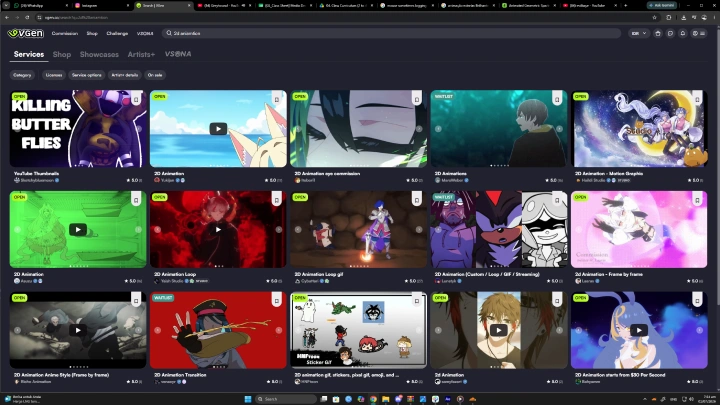Open the Artist+ details filter

[x=124, y=75]
